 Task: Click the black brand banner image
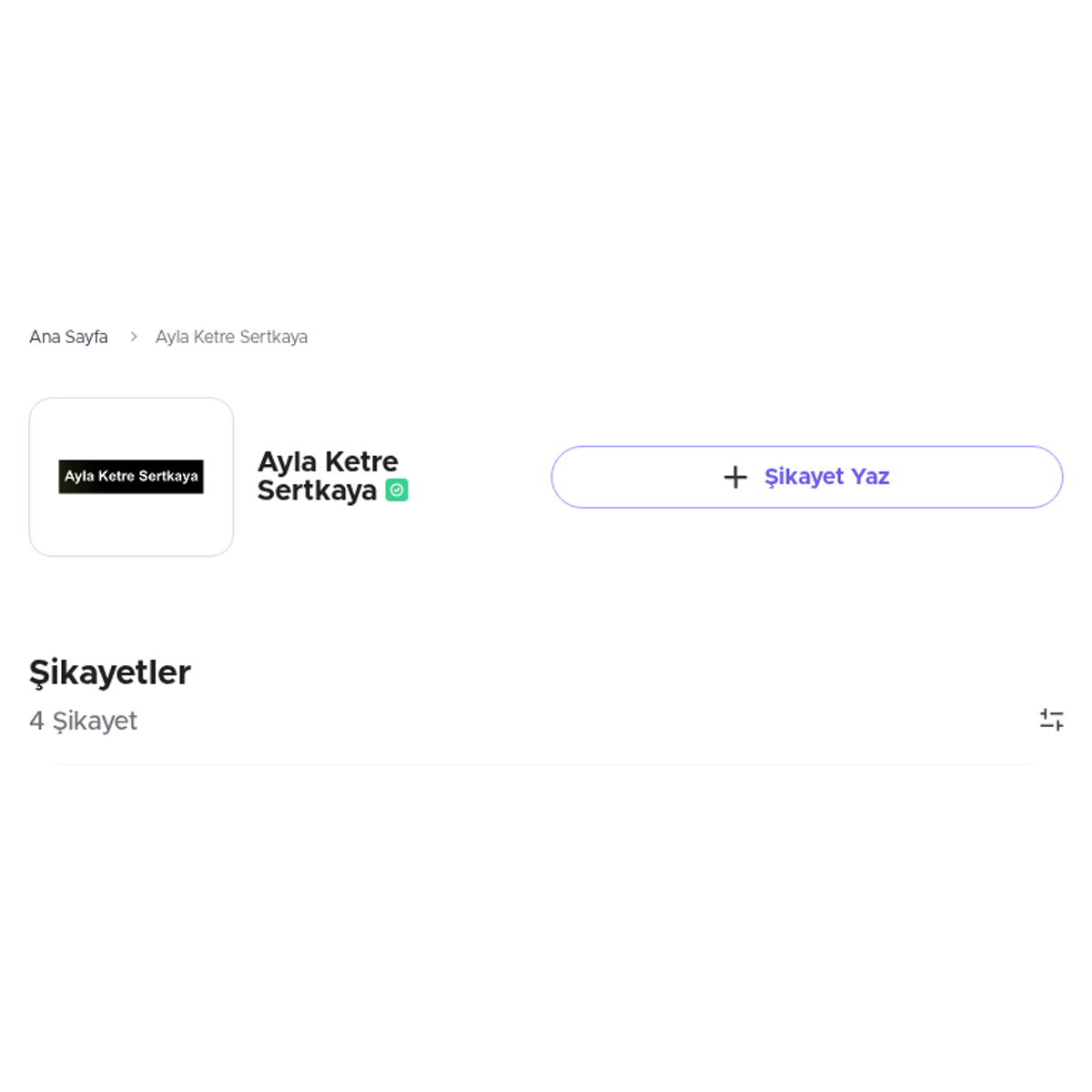tap(131, 477)
